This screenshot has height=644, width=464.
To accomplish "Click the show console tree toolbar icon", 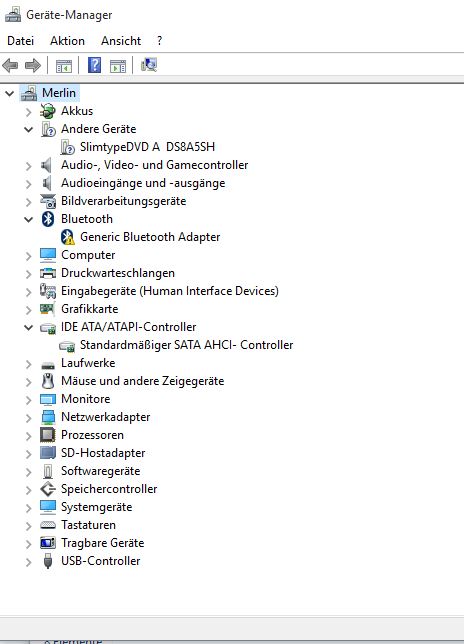I will [x=64, y=66].
